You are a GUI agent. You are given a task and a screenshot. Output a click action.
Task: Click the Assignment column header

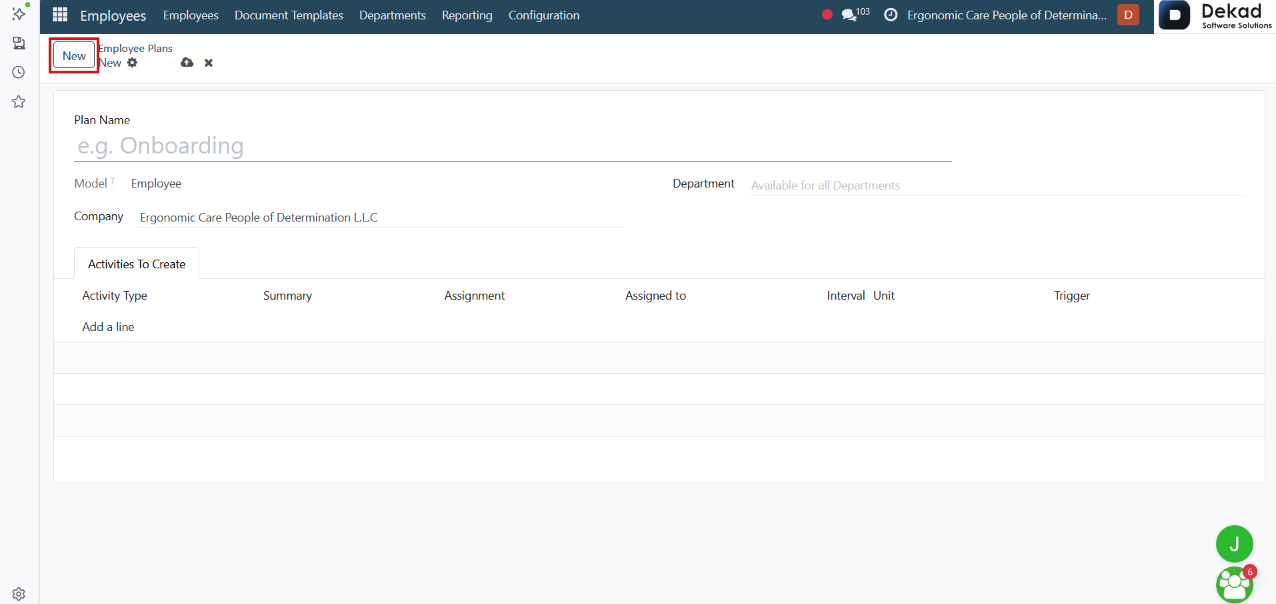[475, 296]
